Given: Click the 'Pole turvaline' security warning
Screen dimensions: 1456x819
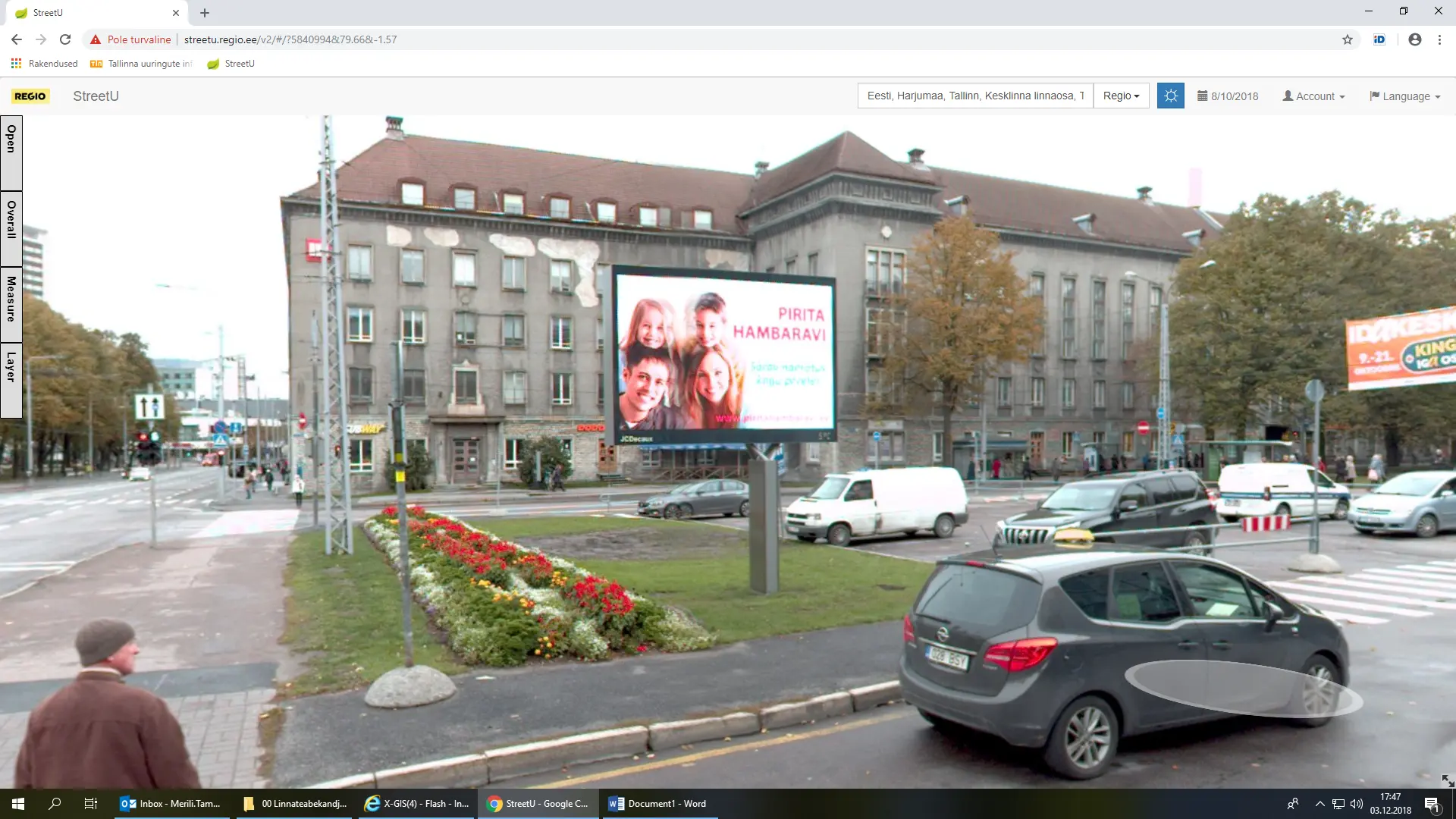Looking at the screenshot, I should click(130, 39).
